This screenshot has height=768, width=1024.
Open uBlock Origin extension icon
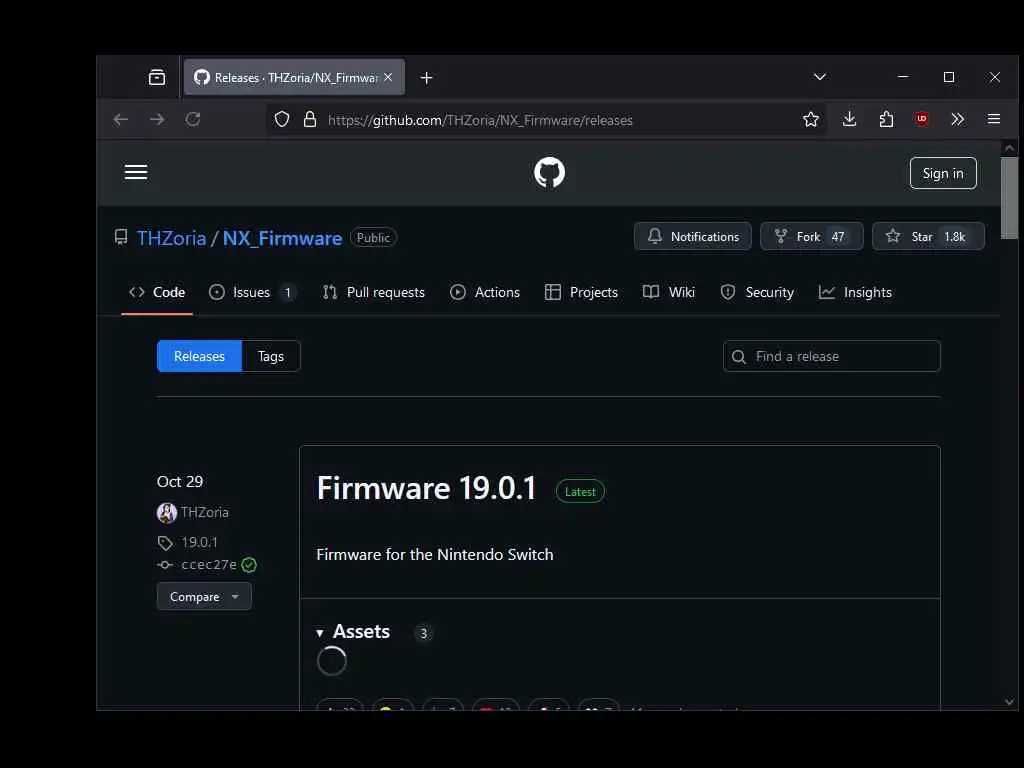pos(921,119)
